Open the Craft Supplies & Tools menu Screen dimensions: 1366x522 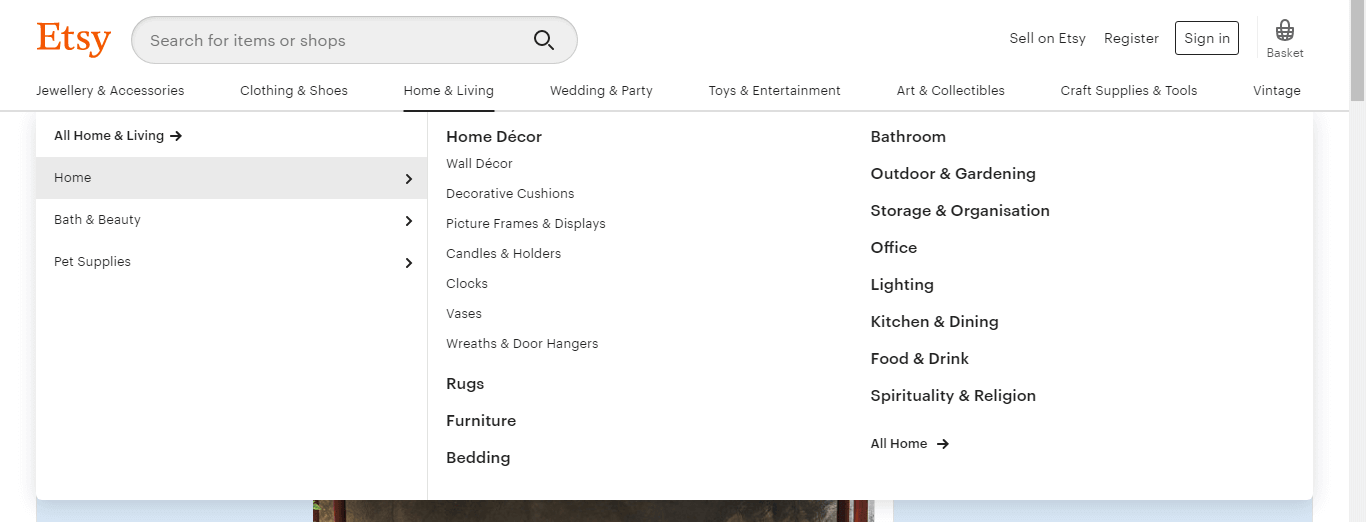[x=1129, y=90]
